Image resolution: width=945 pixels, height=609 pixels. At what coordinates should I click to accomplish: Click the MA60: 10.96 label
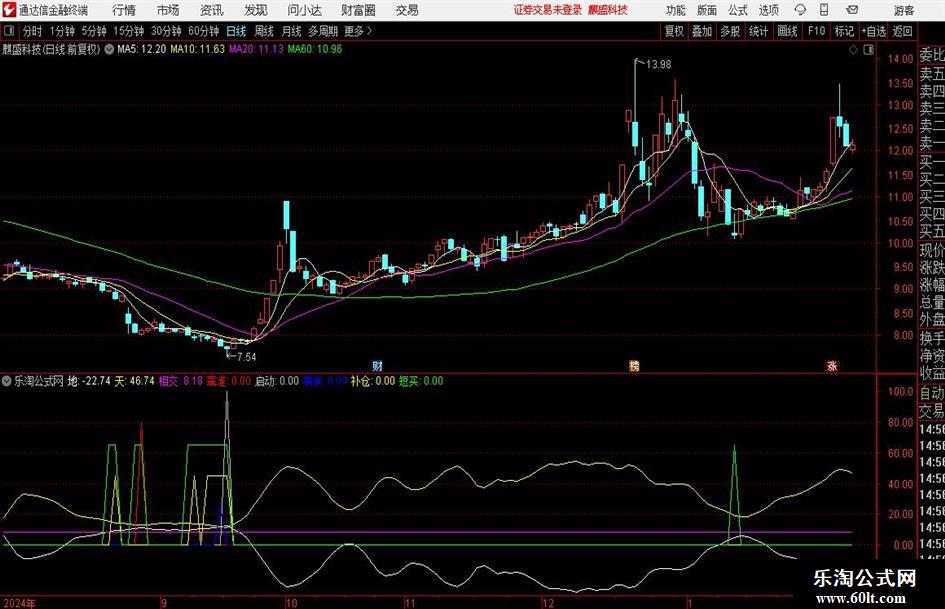315,49
